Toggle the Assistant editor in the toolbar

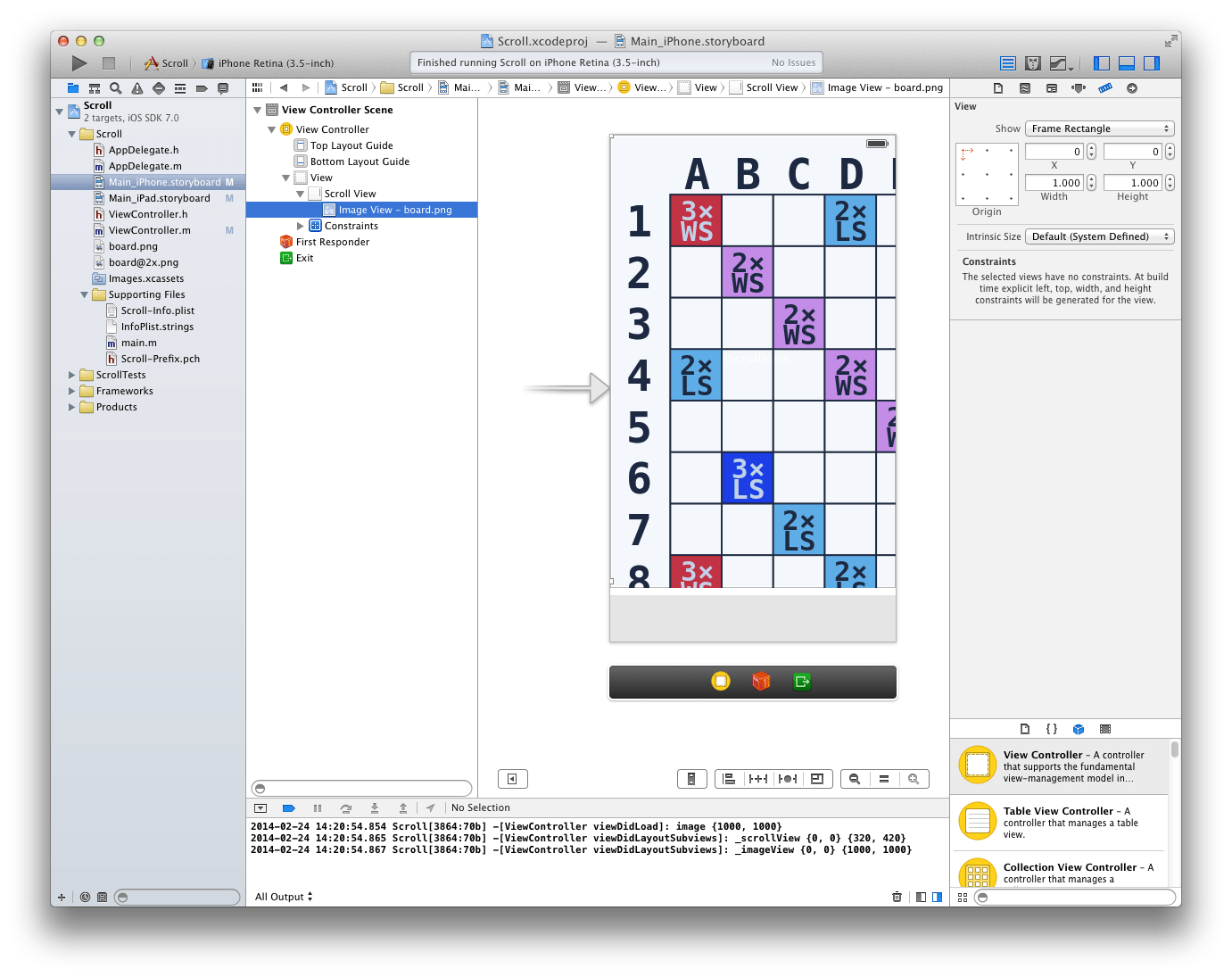click(x=1033, y=62)
